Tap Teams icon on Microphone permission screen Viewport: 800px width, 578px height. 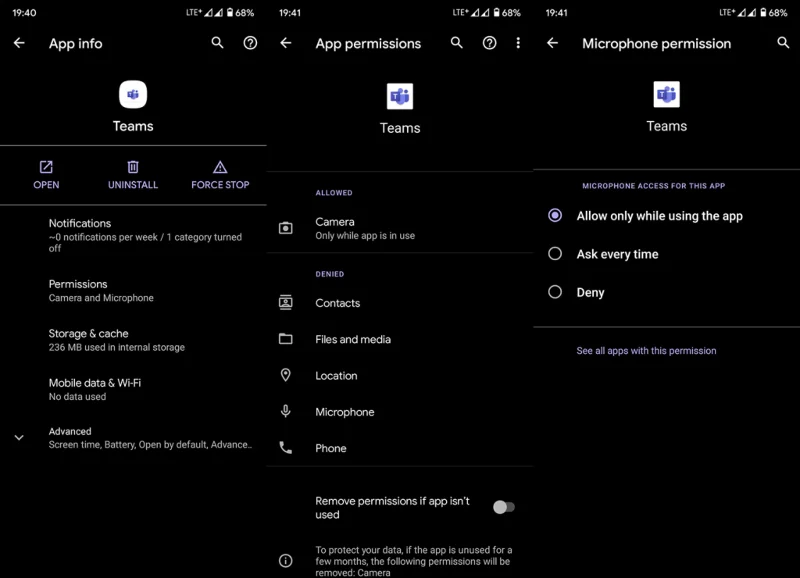666,94
